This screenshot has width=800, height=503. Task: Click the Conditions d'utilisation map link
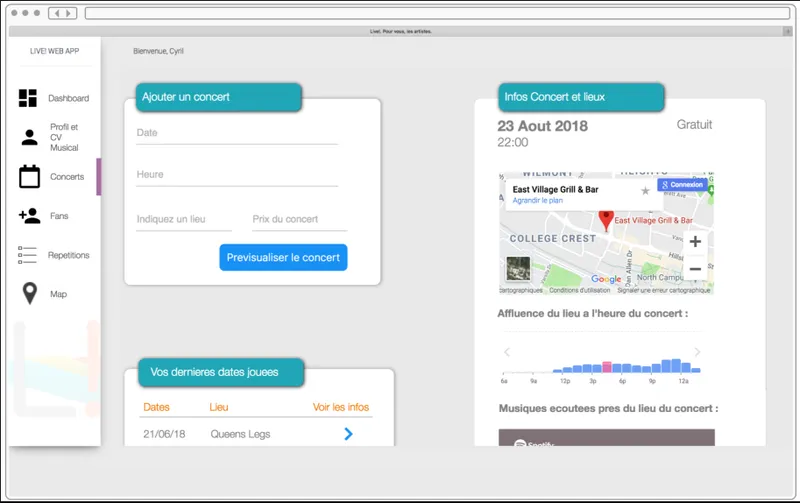(x=580, y=290)
